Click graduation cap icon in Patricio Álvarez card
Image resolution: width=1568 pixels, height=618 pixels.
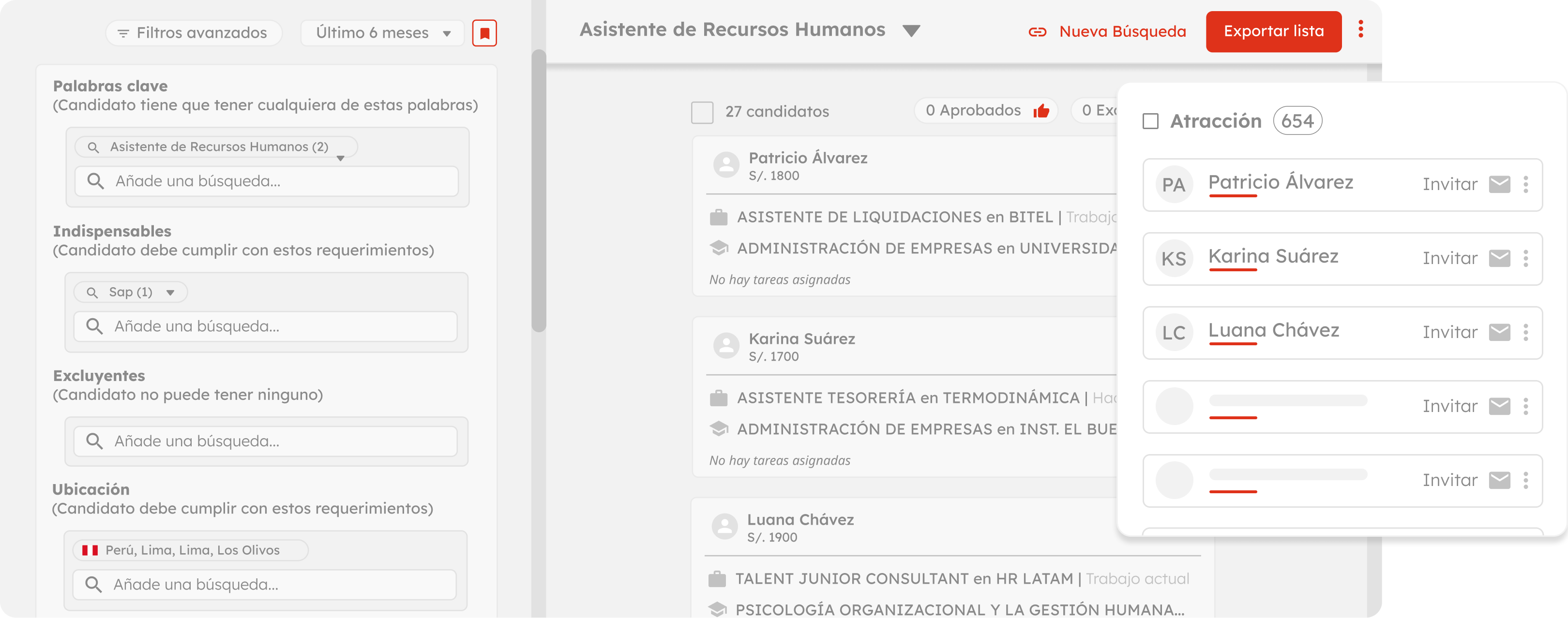pos(719,248)
